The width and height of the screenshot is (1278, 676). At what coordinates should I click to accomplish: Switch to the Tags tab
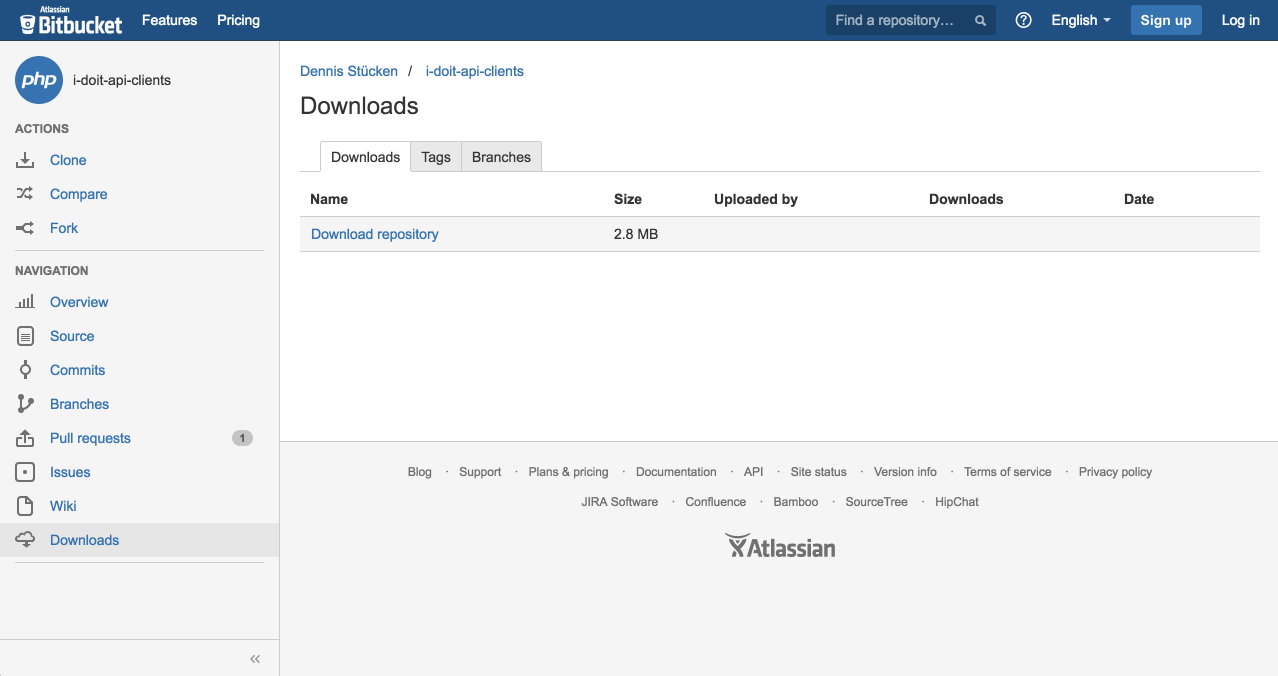436,157
